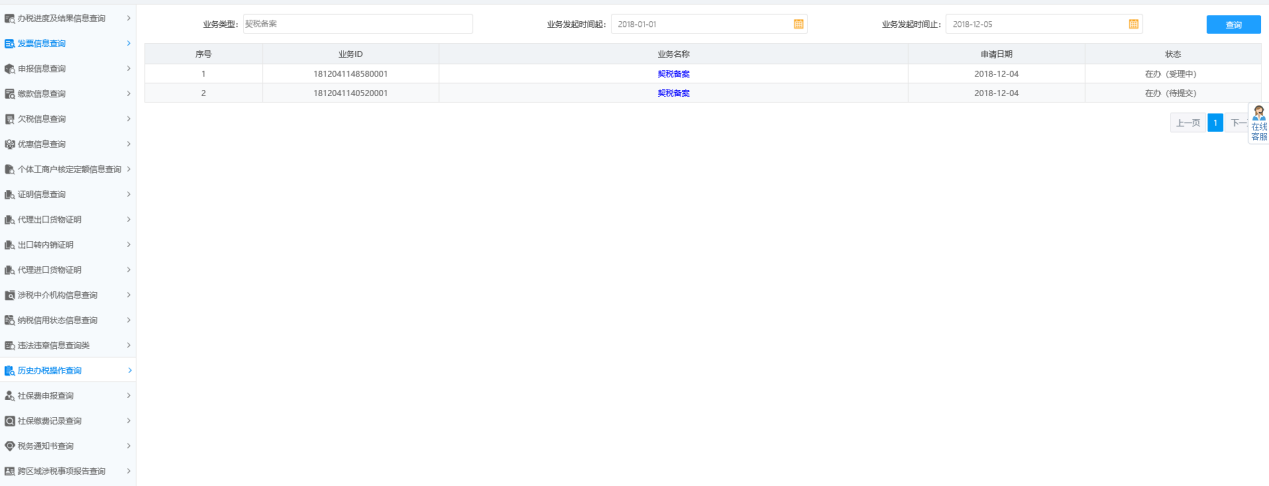Click the 申报信息查询 sidebar icon
Screen dimensions: 1269x486
click(x=9, y=69)
